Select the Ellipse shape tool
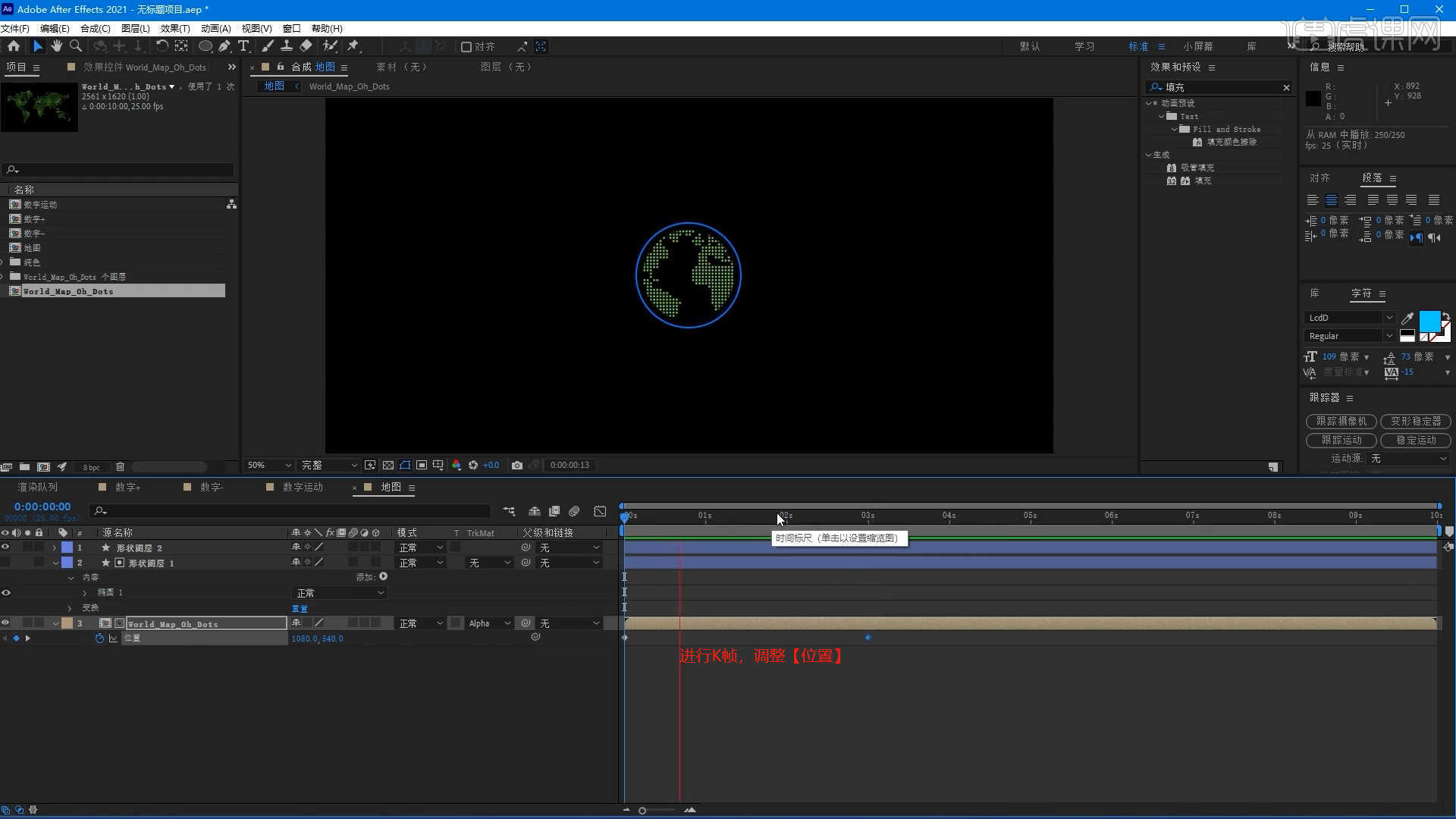This screenshot has height=819, width=1456. pyautogui.click(x=205, y=46)
